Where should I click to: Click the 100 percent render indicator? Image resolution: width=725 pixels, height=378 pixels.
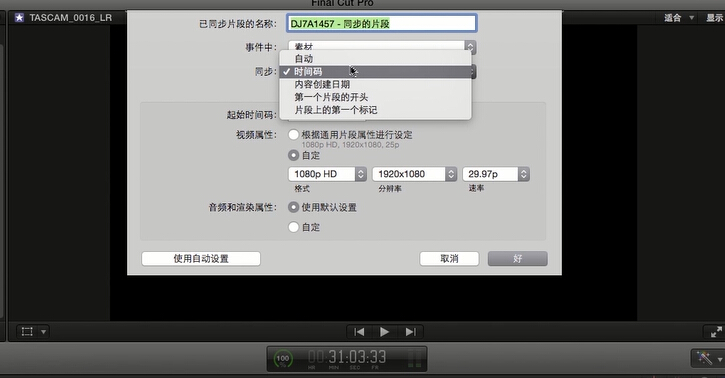(x=283, y=359)
